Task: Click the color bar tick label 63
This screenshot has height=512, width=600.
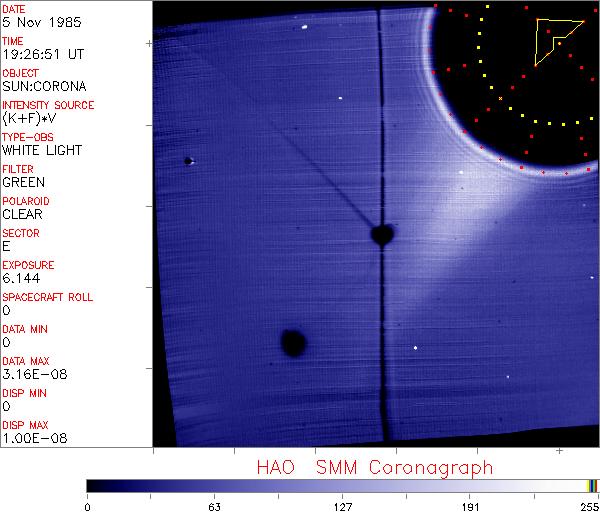Action: pyautogui.click(x=214, y=506)
